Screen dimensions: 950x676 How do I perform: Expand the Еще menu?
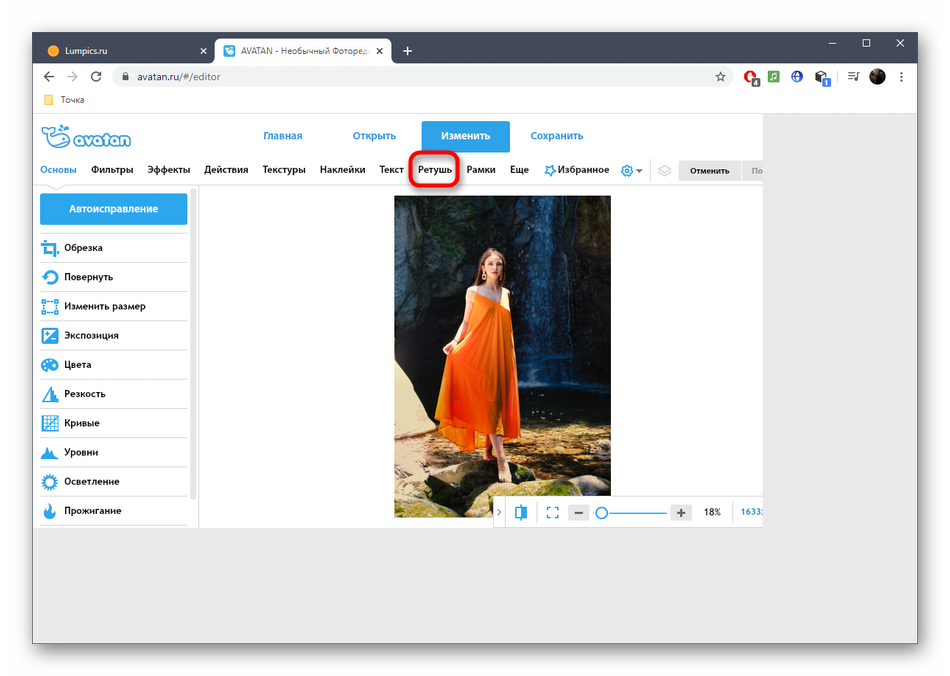[x=519, y=170]
